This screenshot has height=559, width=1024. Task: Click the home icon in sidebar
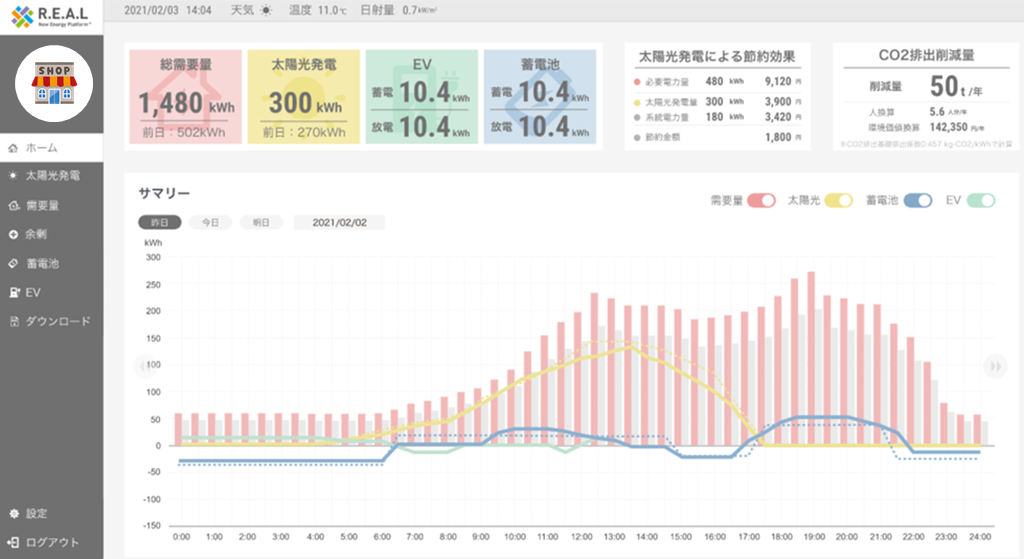pos(13,147)
